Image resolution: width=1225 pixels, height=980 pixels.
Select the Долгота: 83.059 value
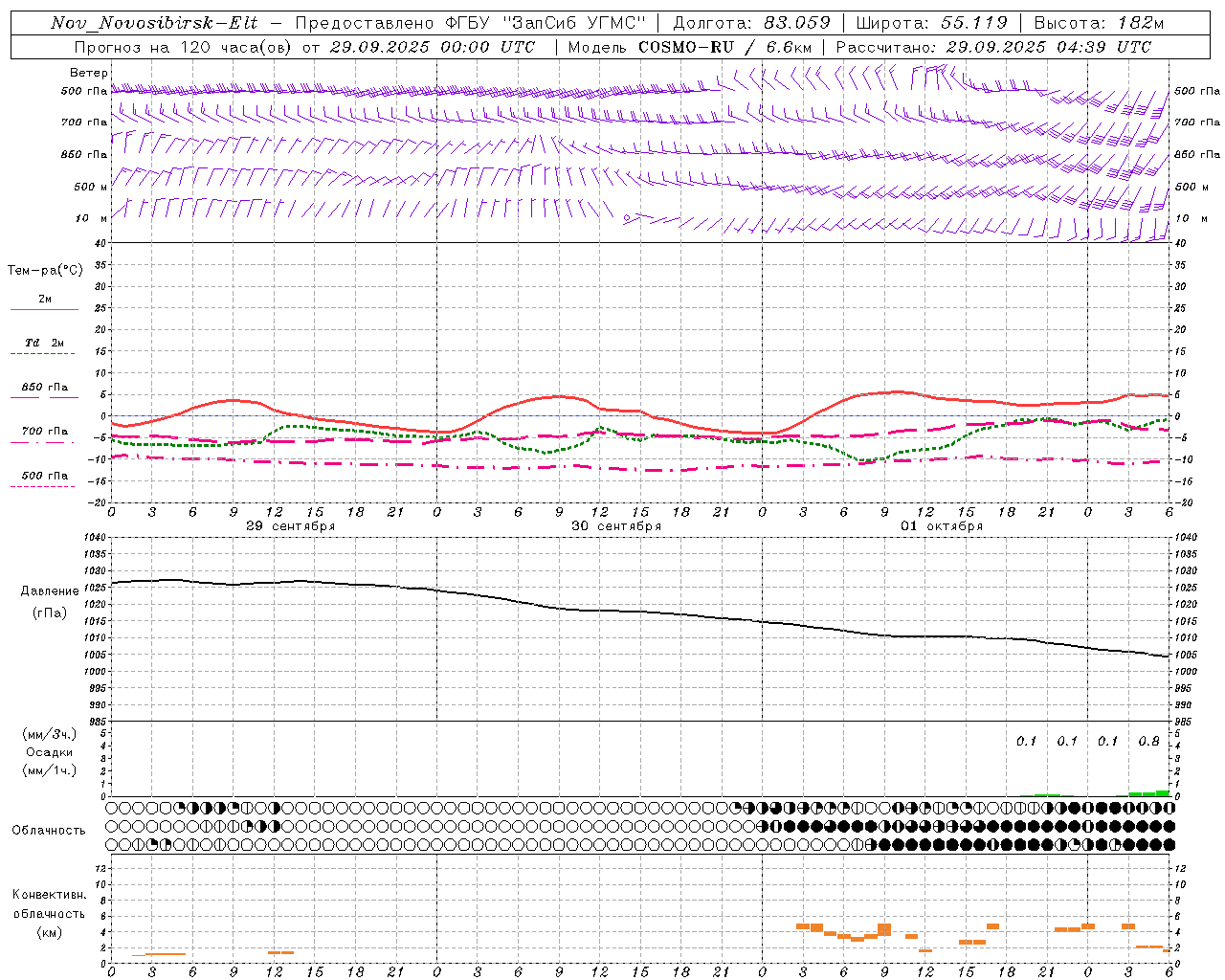click(x=751, y=23)
